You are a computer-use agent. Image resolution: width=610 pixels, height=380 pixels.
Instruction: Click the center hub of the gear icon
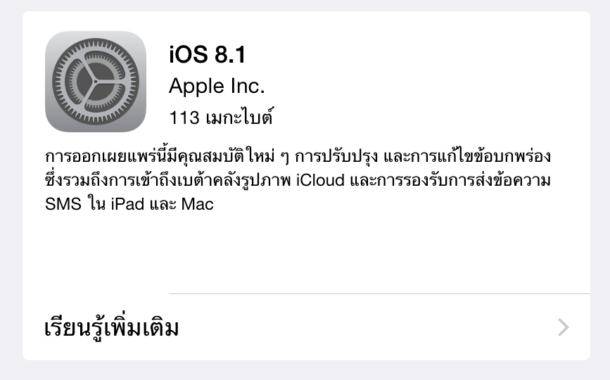95,82
